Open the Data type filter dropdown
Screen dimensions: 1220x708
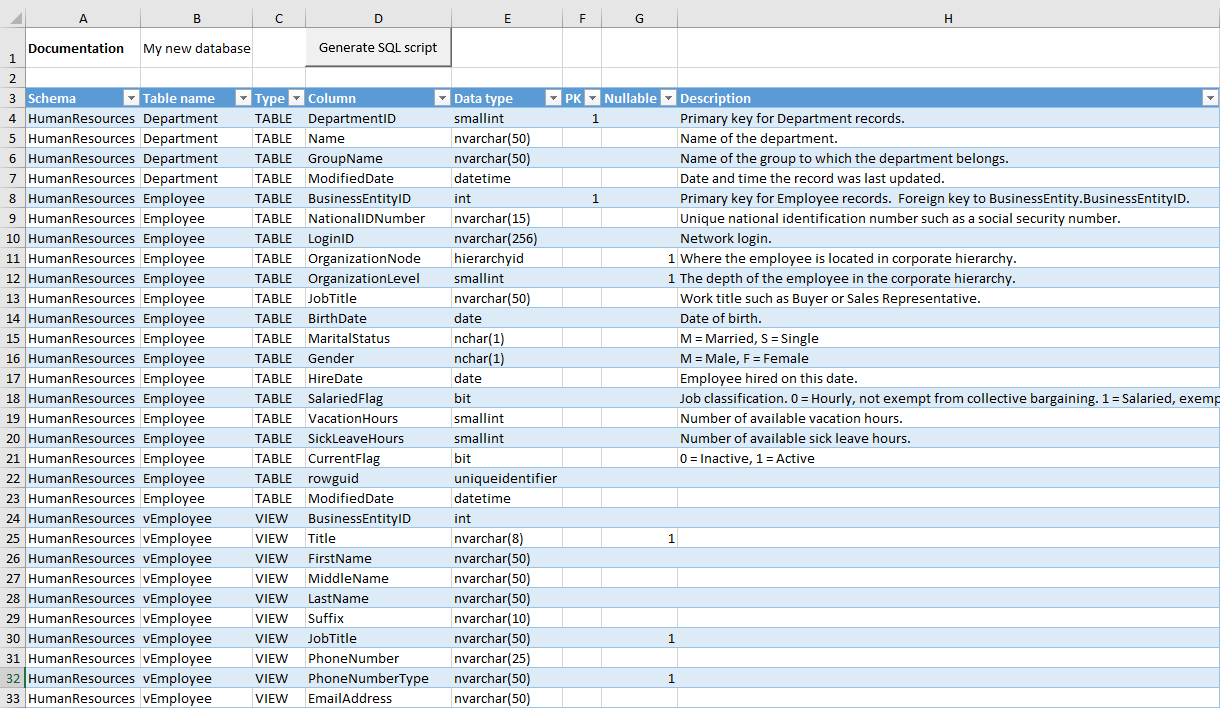coord(553,98)
